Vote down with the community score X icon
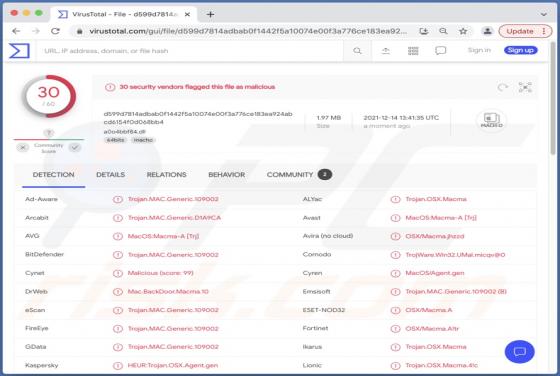560x376 pixels. tap(22, 147)
